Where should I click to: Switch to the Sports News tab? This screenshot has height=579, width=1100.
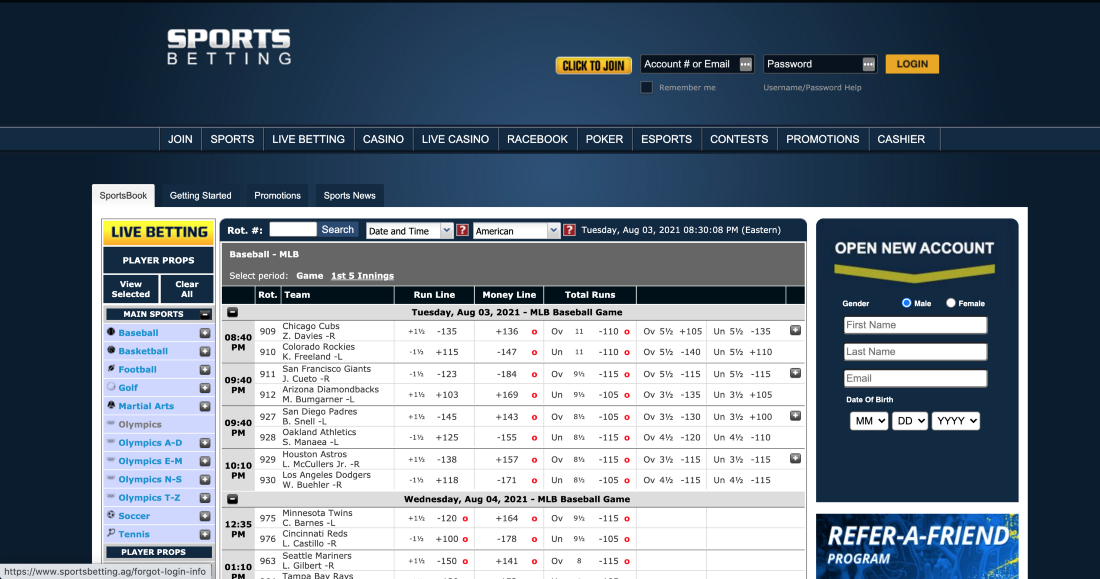pos(349,196)
